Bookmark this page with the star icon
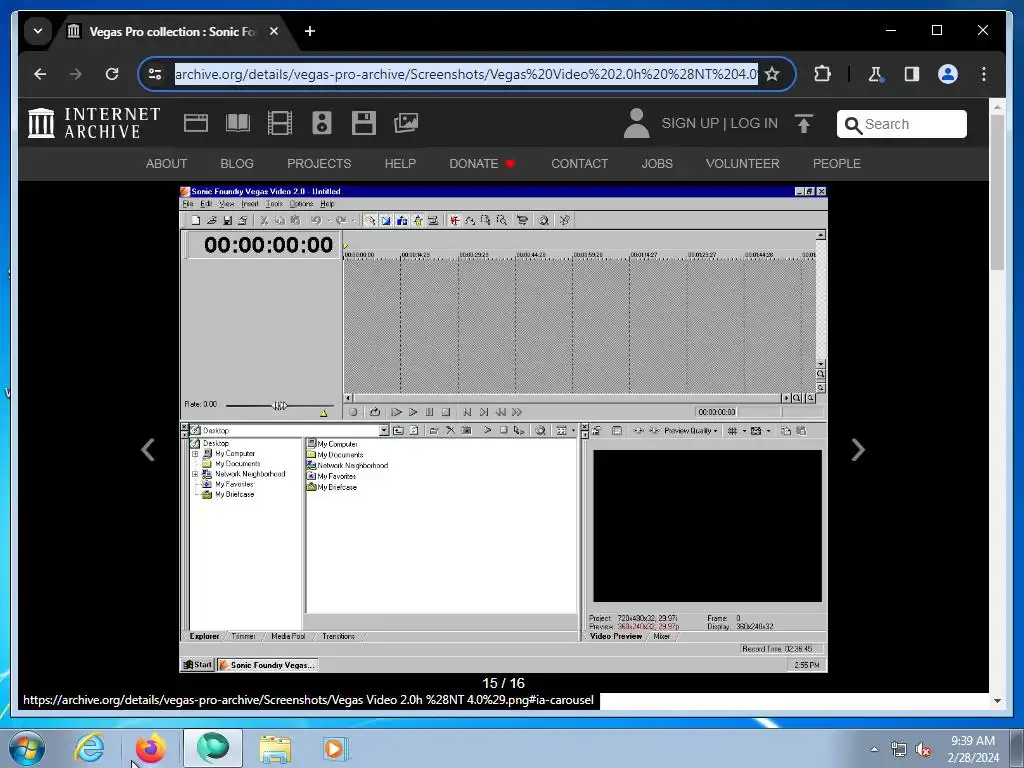Viewport: 1024px width, 768px height. click(x=772, y=74)
